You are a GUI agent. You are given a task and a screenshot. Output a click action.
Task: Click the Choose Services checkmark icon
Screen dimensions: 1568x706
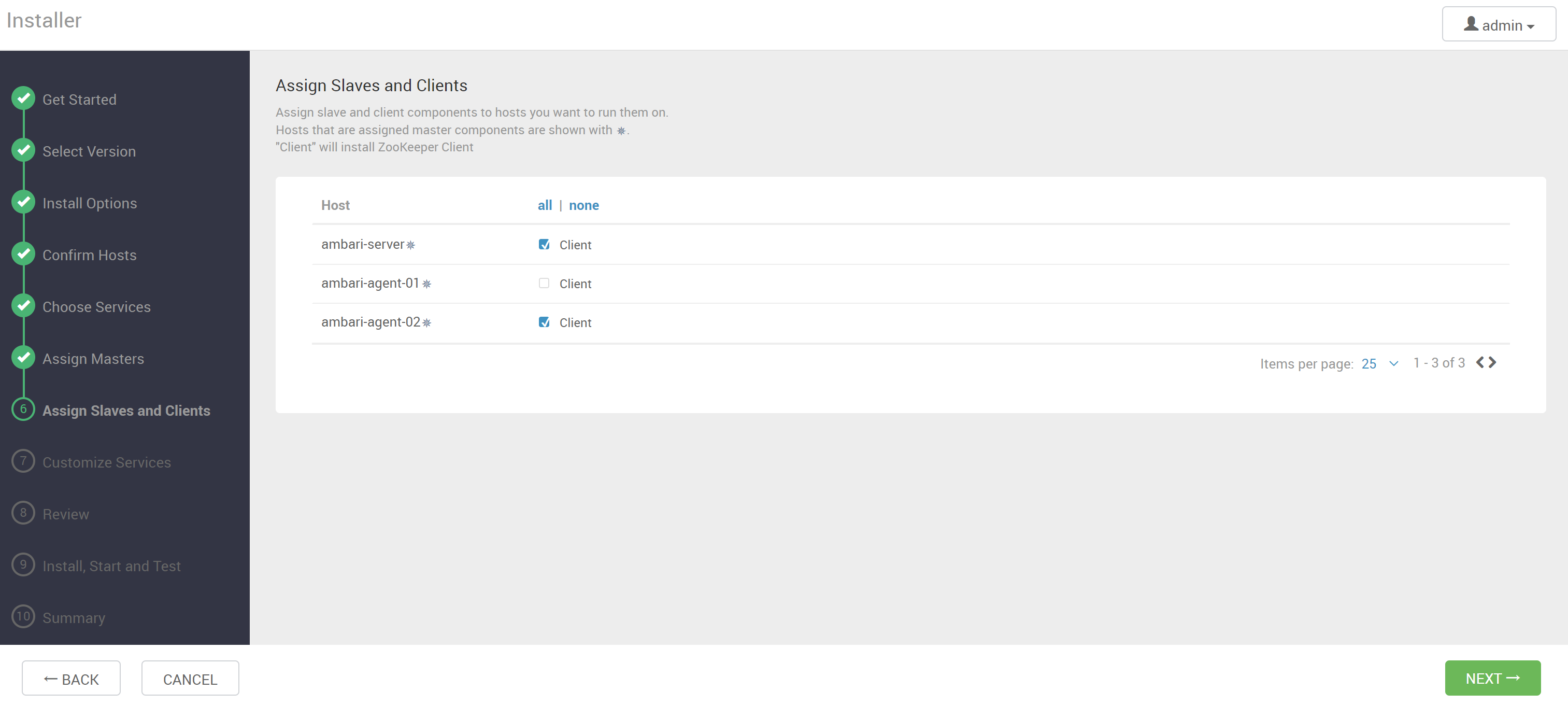[23, 306]
